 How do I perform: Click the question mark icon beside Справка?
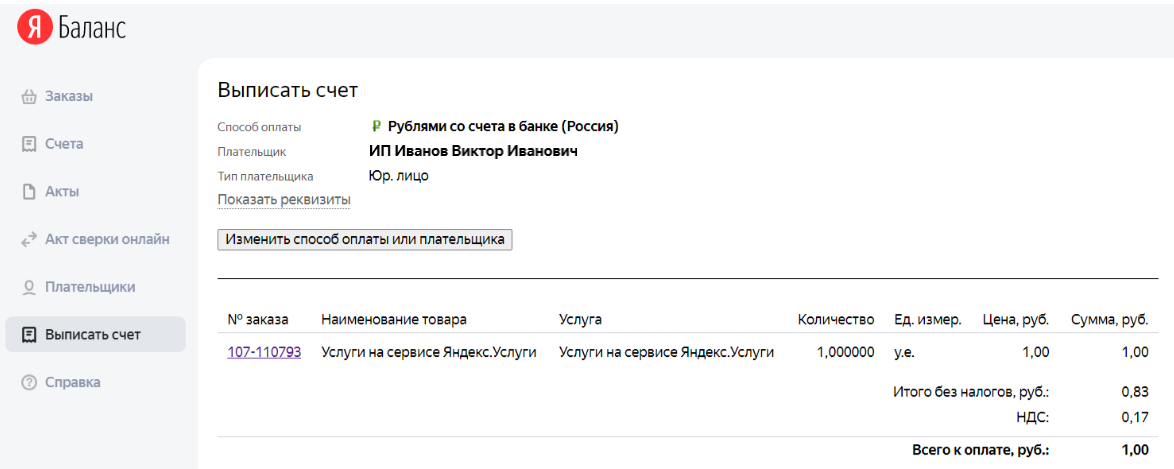point(29,382)
